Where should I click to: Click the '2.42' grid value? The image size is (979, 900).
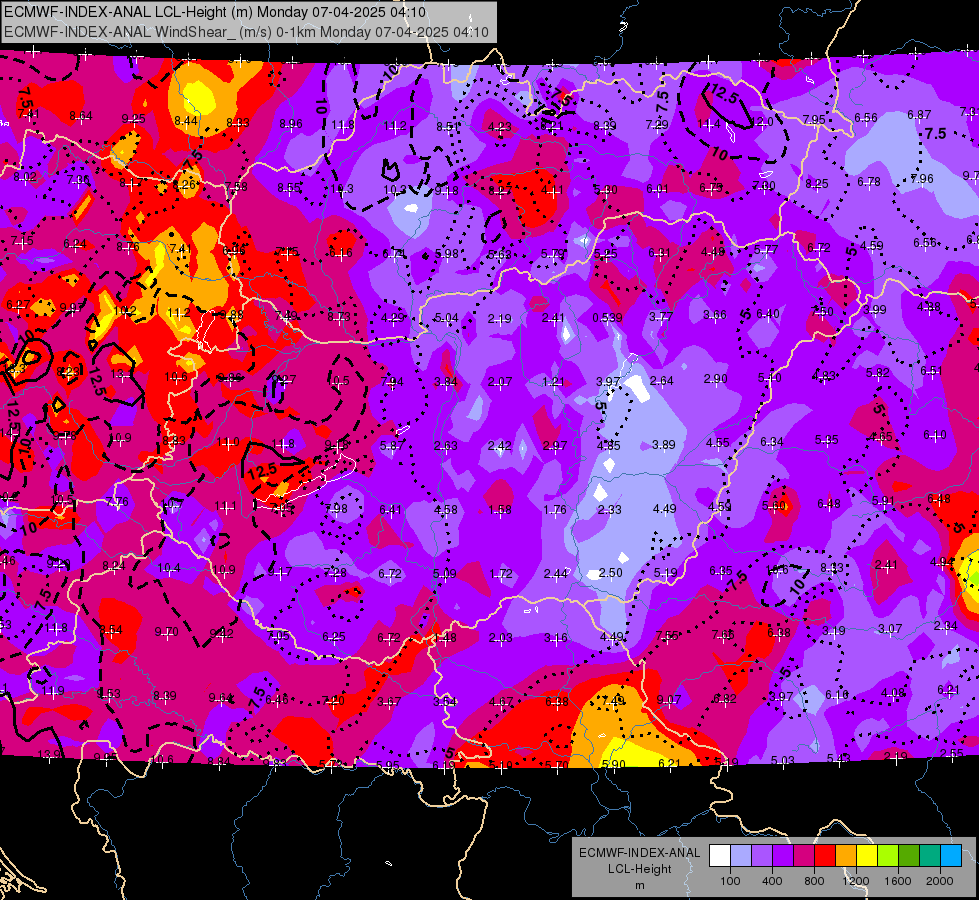pyautogui.click(x=499, y=446)
